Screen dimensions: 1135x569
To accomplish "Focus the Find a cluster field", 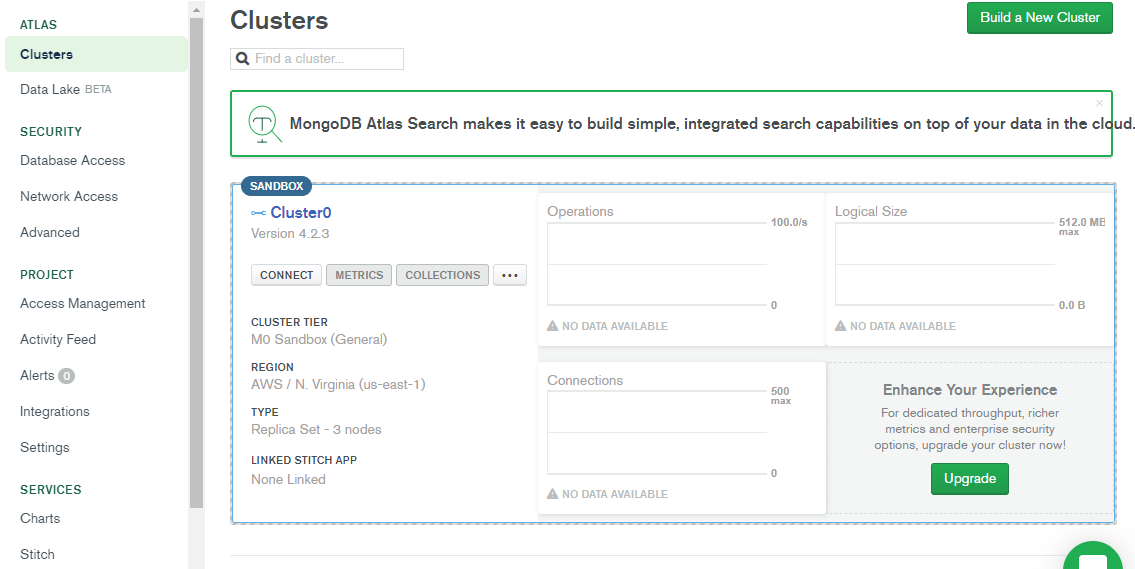I will pos(317,59).
